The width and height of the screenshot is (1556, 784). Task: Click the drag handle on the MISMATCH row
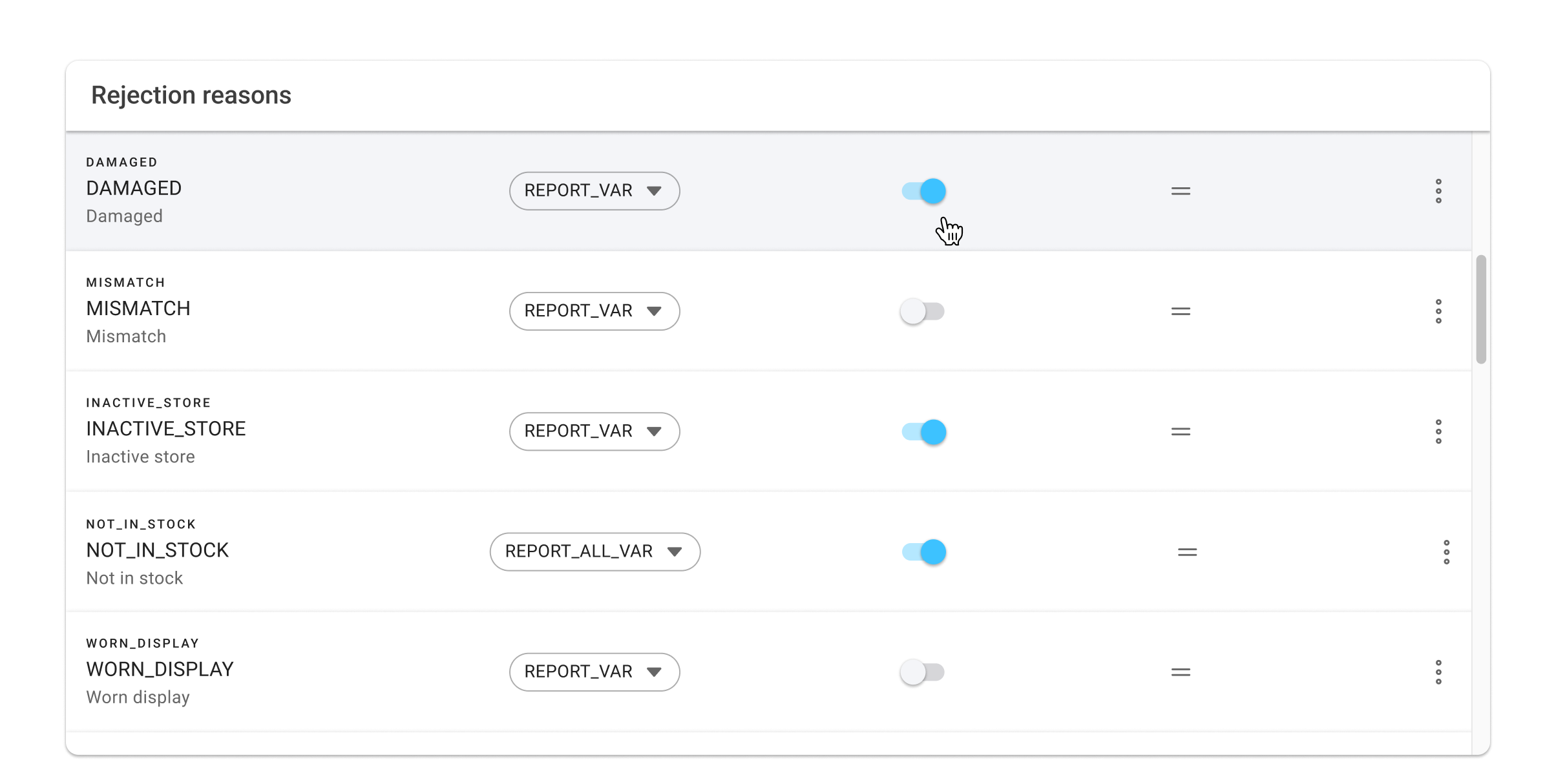1181,311
